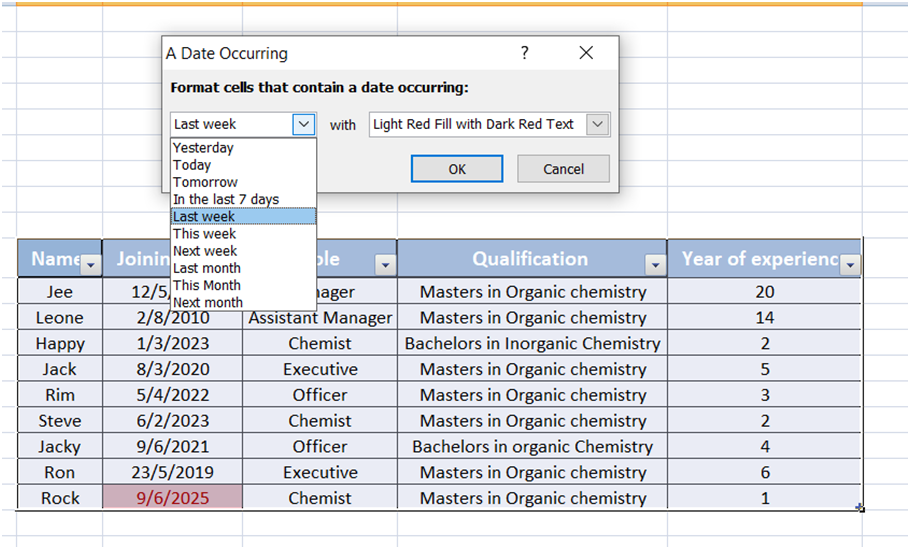Viewport: 910px width, 549px height.
Task: Select the cell containing Leone
Action: pos(60,317)
